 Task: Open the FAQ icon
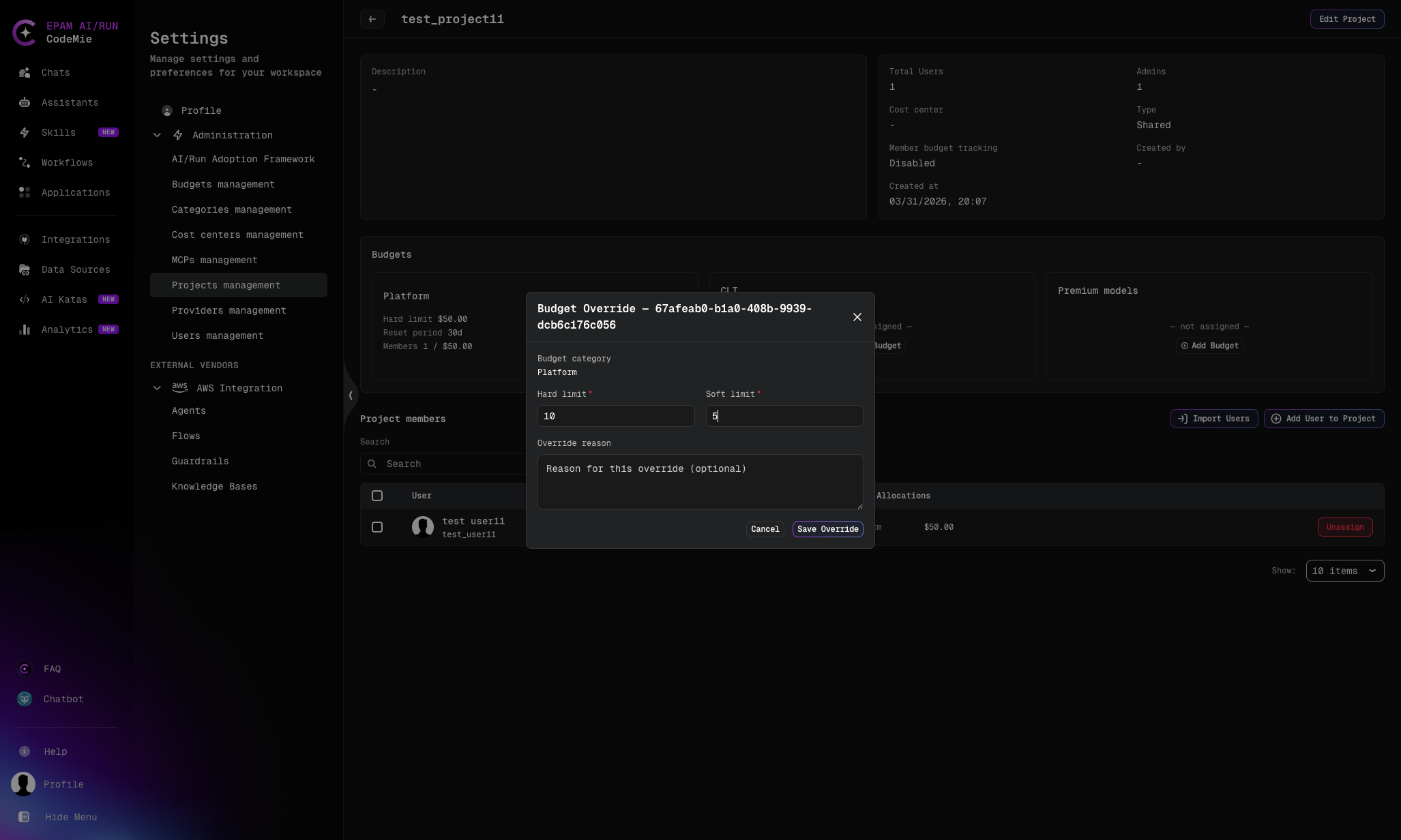pos(25,669)
